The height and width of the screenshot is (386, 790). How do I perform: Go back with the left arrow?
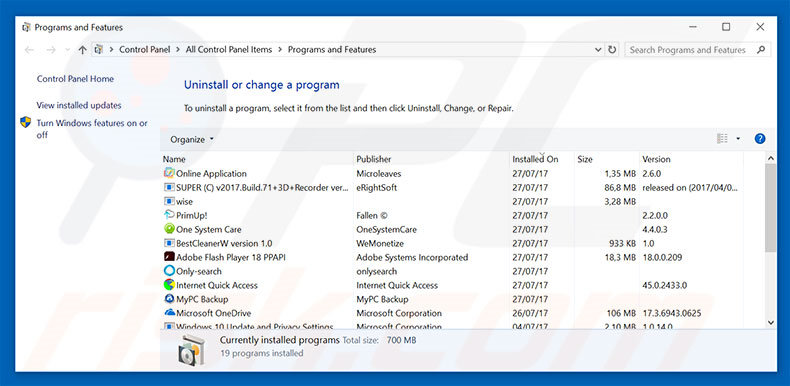pos(29,49)
